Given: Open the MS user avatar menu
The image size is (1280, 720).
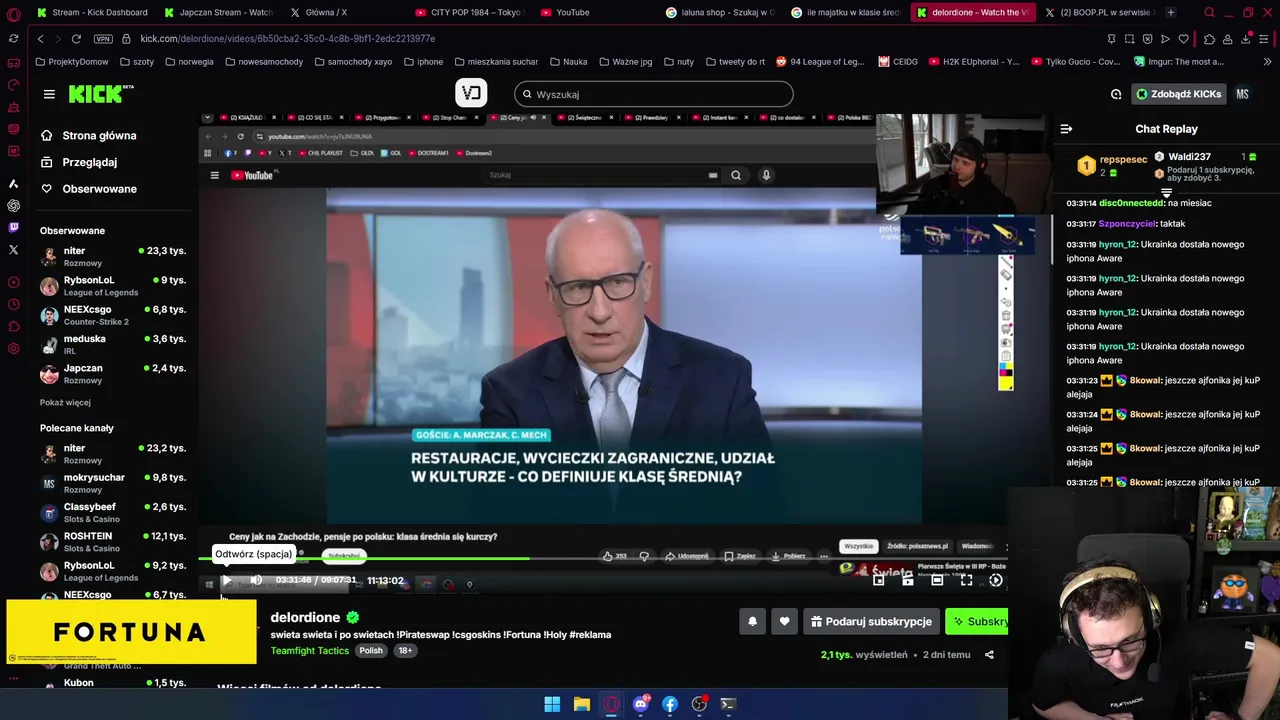Looking at the screenshot, I should click(x=1242, y=94).
